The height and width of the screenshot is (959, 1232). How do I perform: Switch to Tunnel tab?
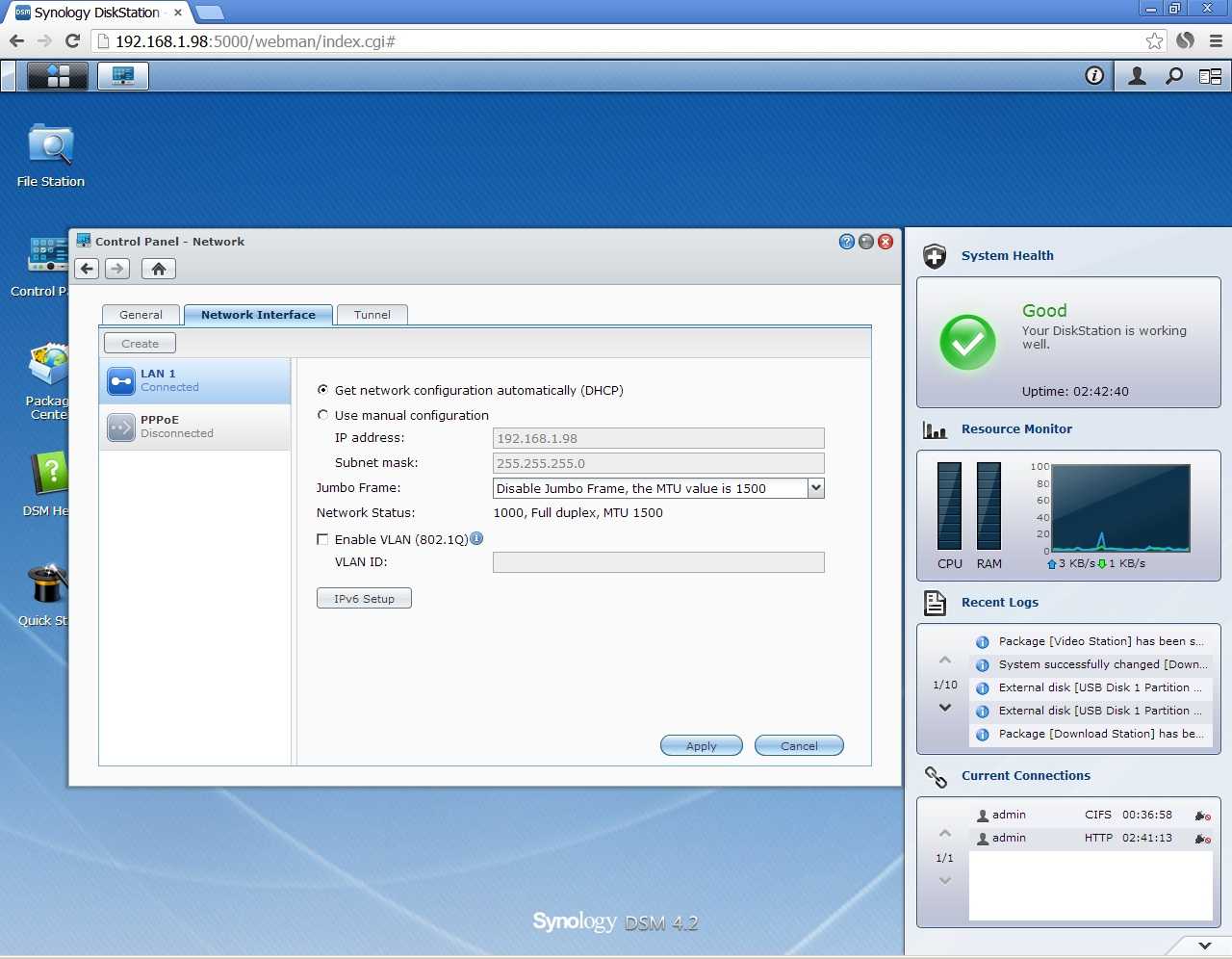pyautogui.click(x=372, y=315)
